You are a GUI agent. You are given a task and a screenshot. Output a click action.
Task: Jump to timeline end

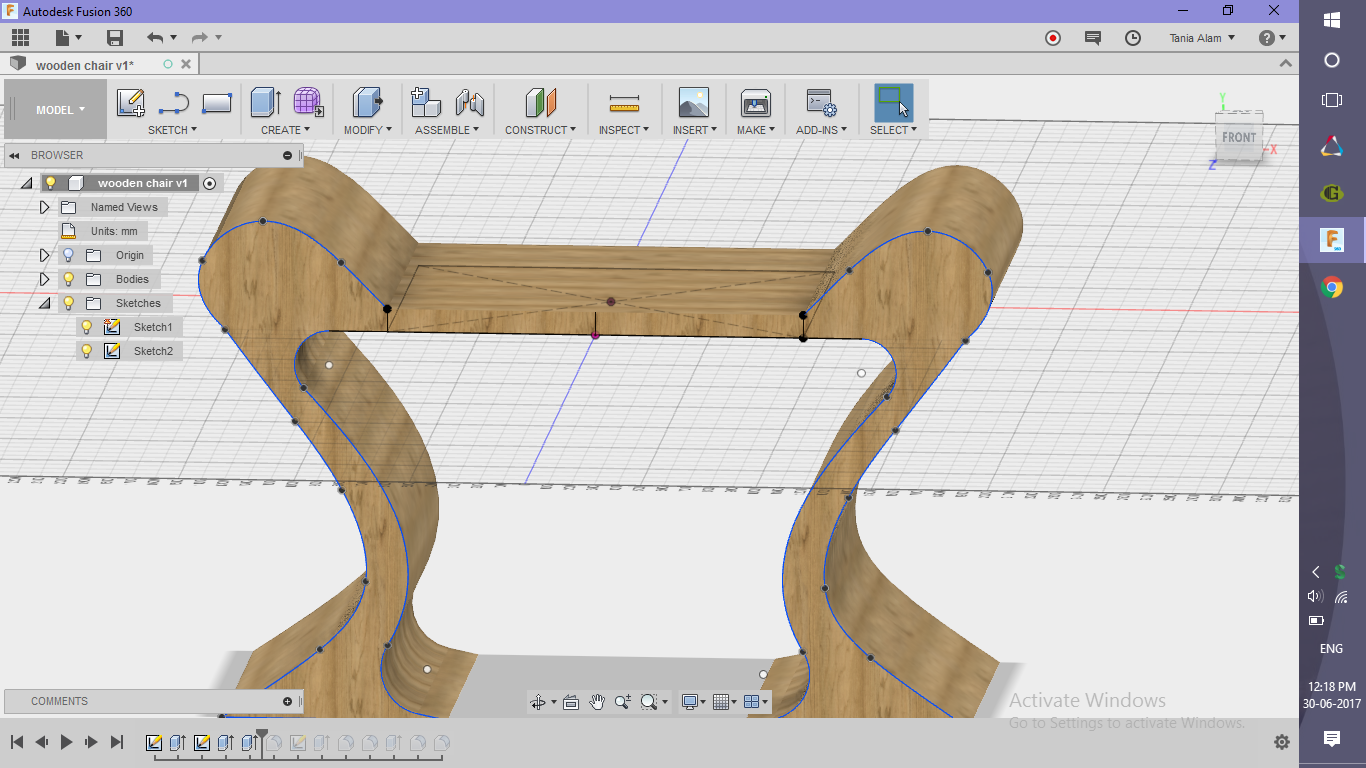[x=117, y=742]
